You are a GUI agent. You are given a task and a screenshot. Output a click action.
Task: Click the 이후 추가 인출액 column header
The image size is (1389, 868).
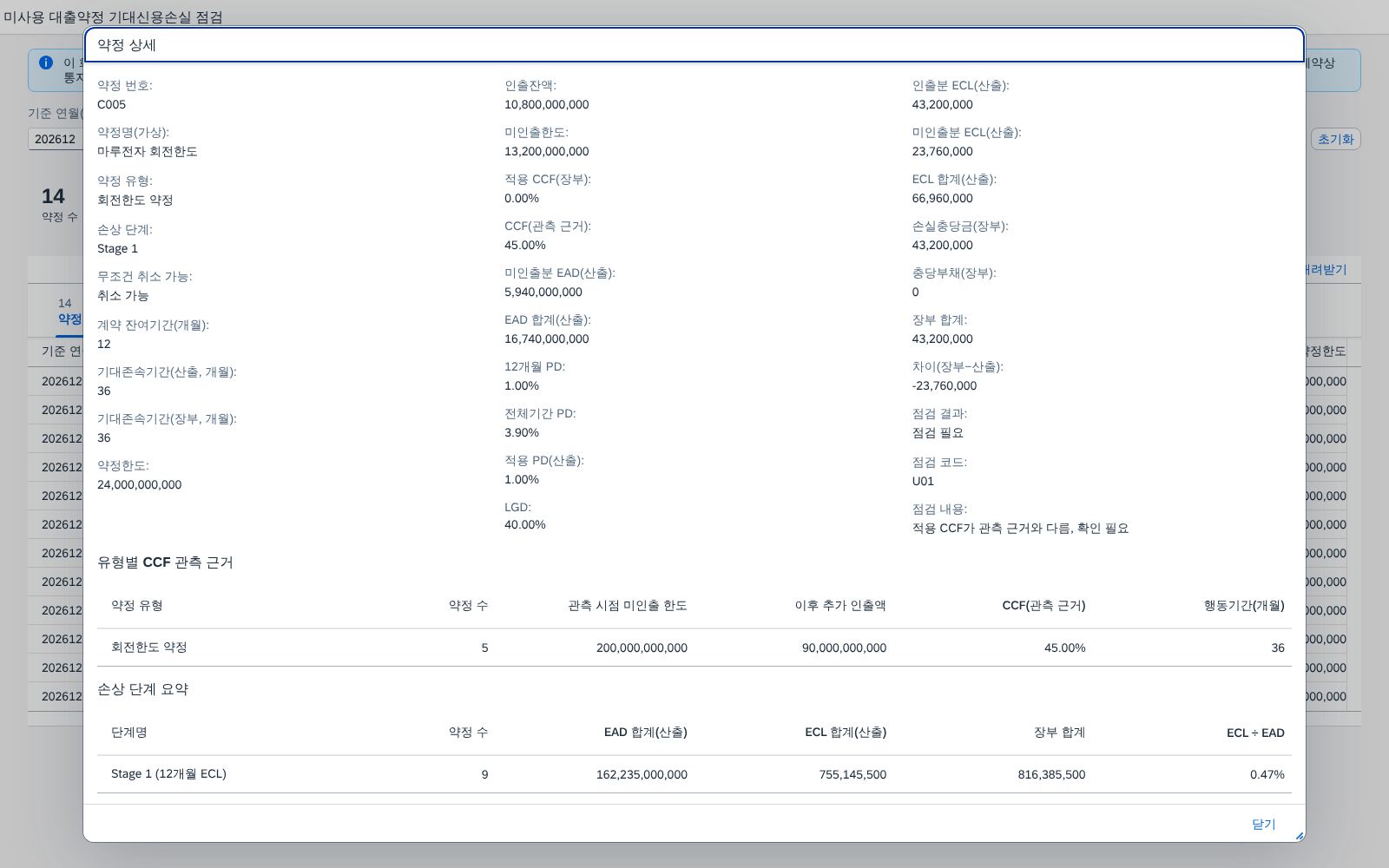840,605
